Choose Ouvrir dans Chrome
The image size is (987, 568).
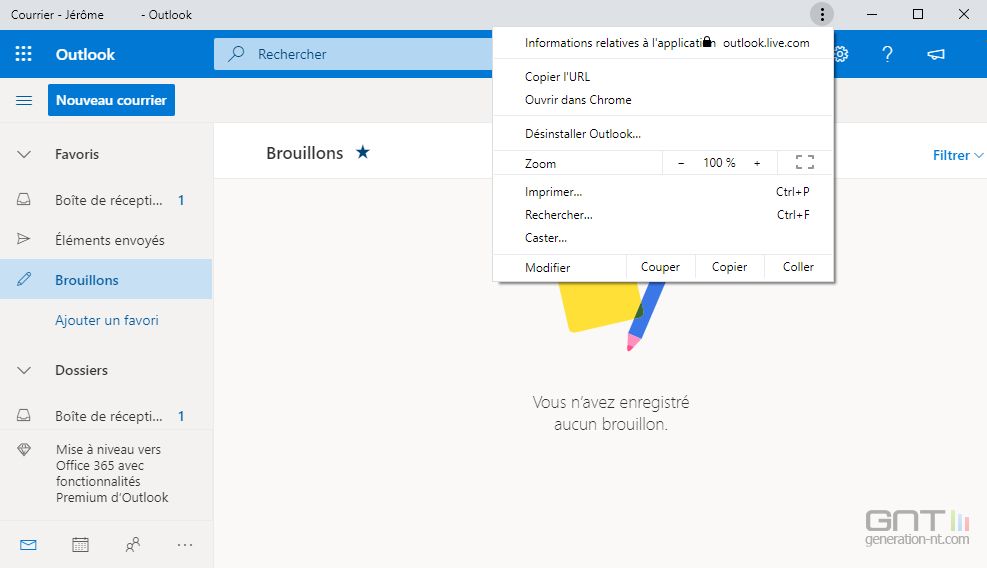663,99
